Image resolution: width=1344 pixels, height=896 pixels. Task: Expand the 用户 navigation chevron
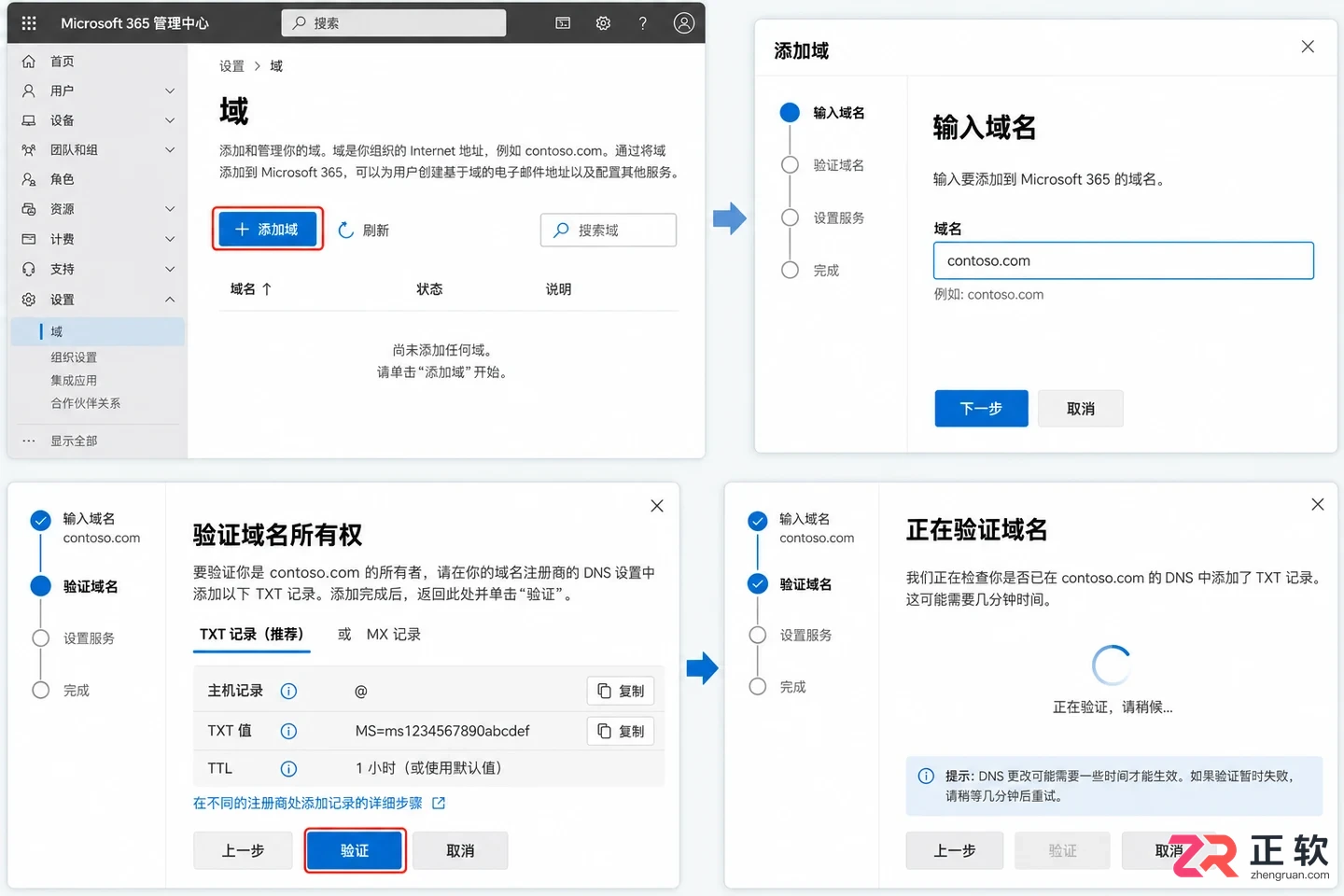click(170, 91)
